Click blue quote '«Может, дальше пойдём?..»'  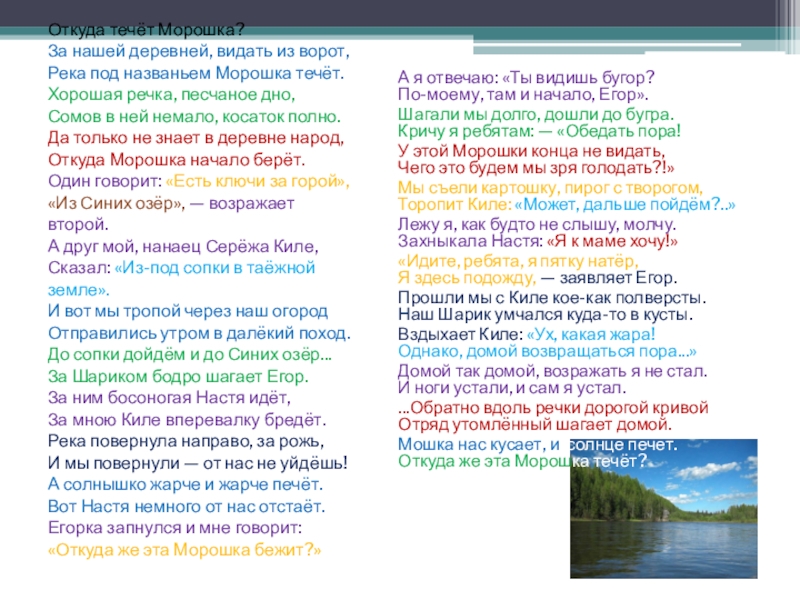tap(625, 205)
